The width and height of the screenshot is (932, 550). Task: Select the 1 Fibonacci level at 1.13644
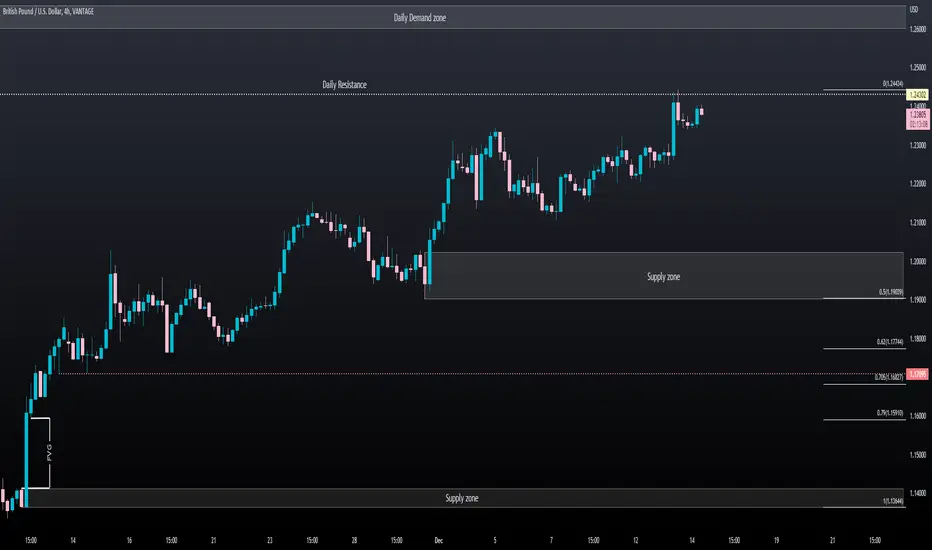tap(893, 501)
